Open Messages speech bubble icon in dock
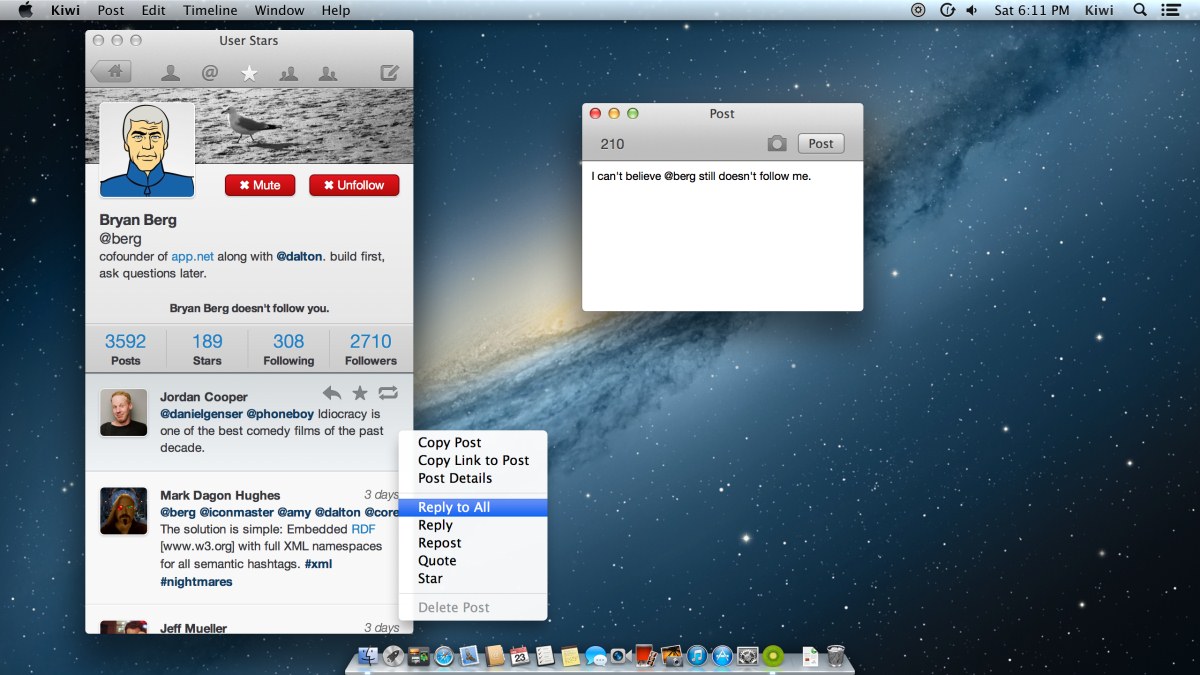 (x=596, y=656)
